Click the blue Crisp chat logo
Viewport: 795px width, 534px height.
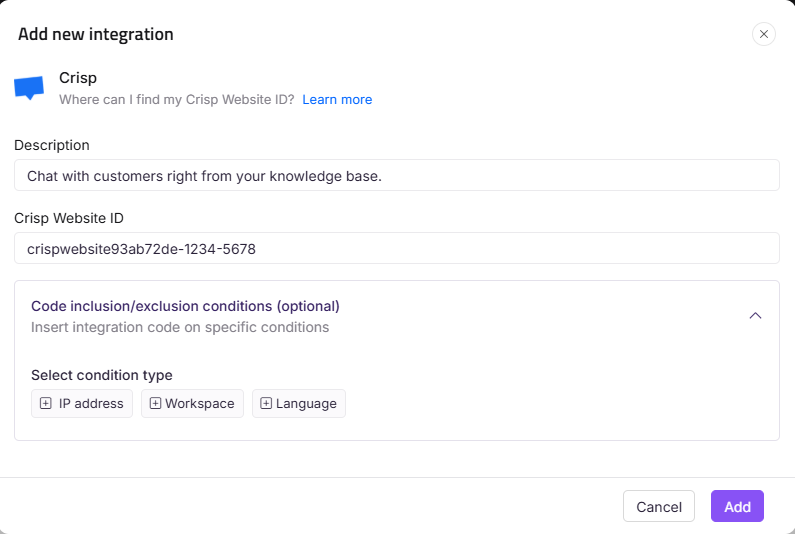pyautogui.click(x=29, y=88)
